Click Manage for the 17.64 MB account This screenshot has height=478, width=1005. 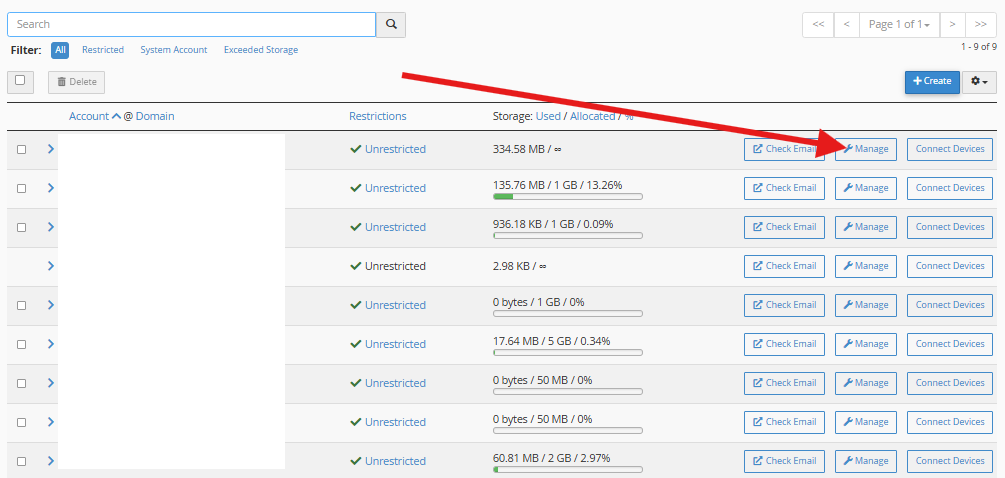(866, 344)
